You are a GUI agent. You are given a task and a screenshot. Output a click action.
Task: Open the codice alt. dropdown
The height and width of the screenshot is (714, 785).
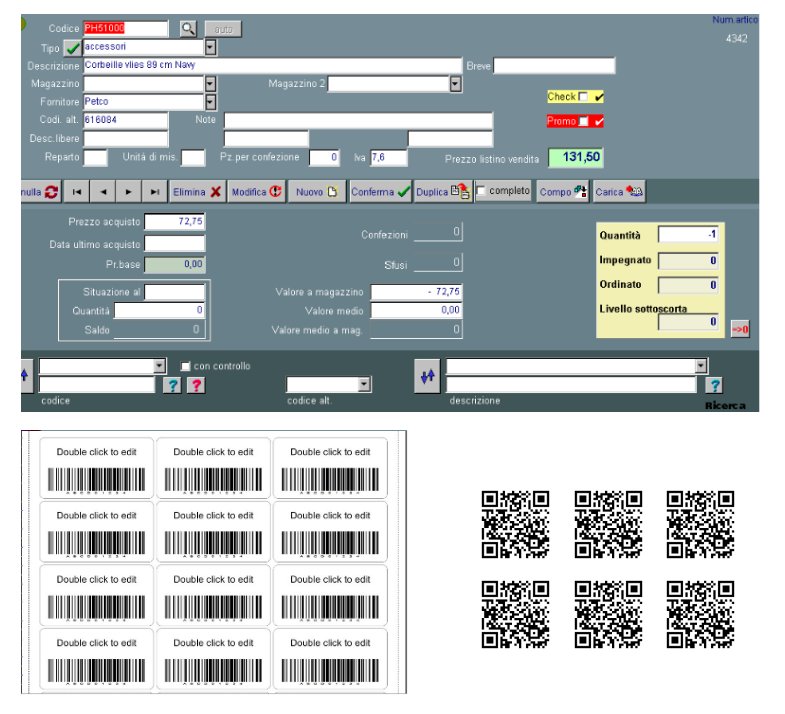click(x=364, y=385)
